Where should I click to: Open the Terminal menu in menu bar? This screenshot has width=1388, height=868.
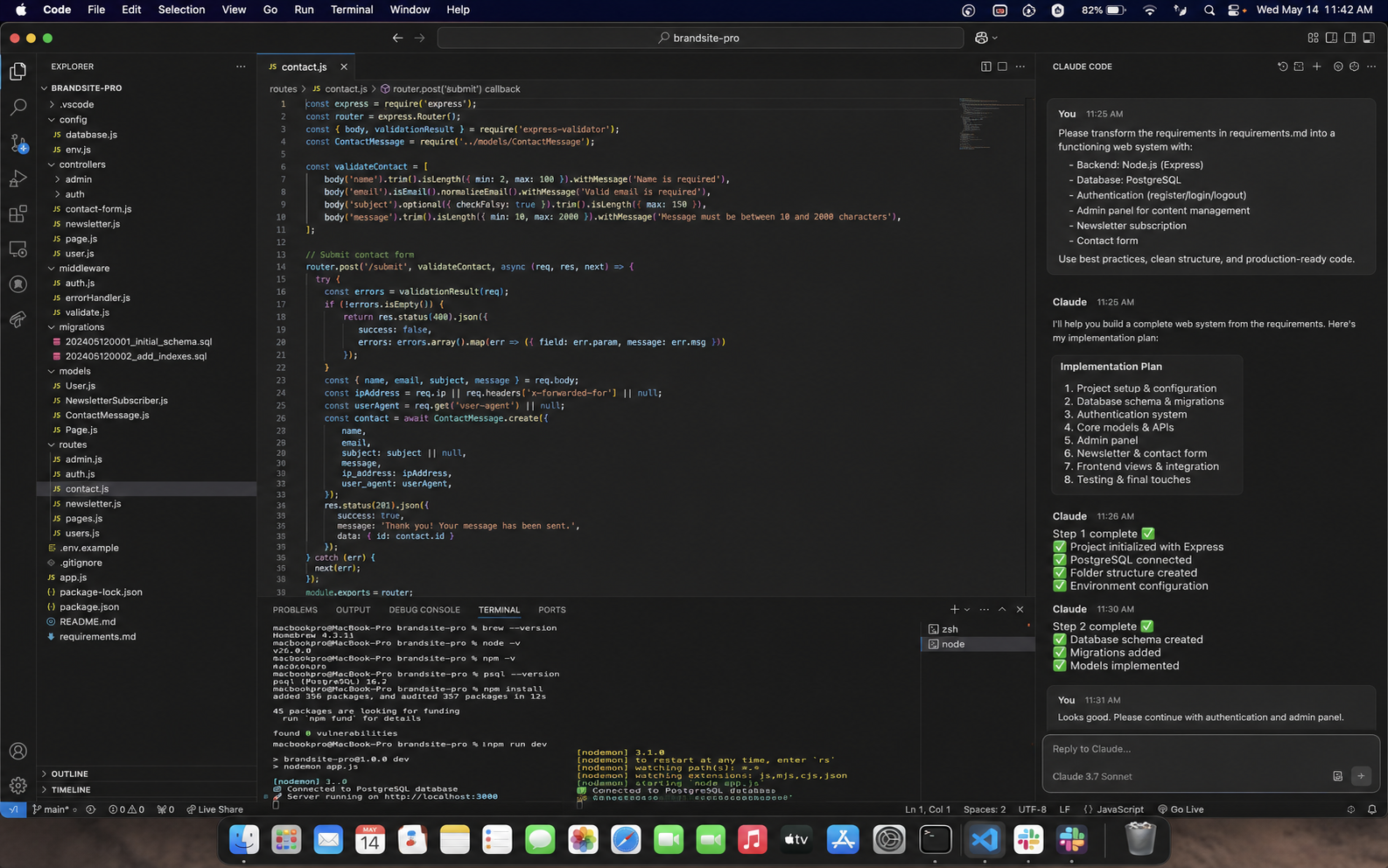[x=352, y=10]
